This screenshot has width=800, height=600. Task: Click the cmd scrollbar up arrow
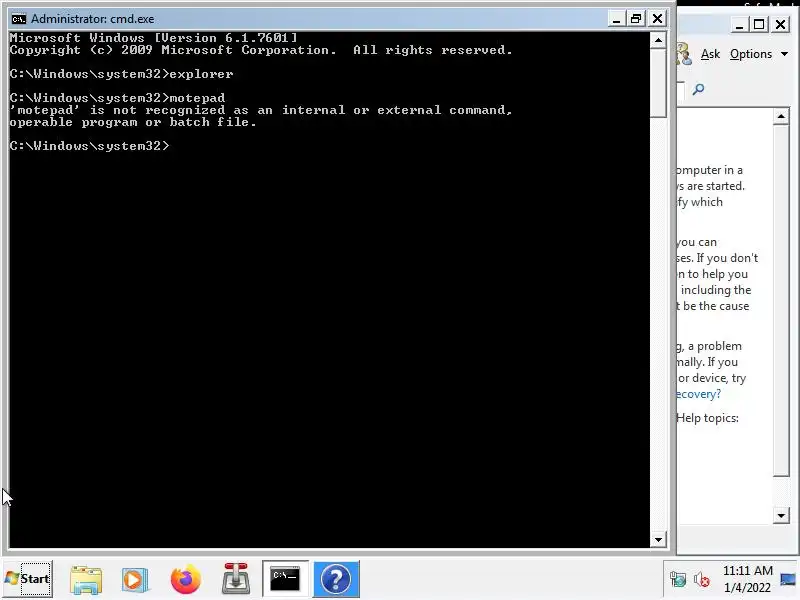click(658, 40)
